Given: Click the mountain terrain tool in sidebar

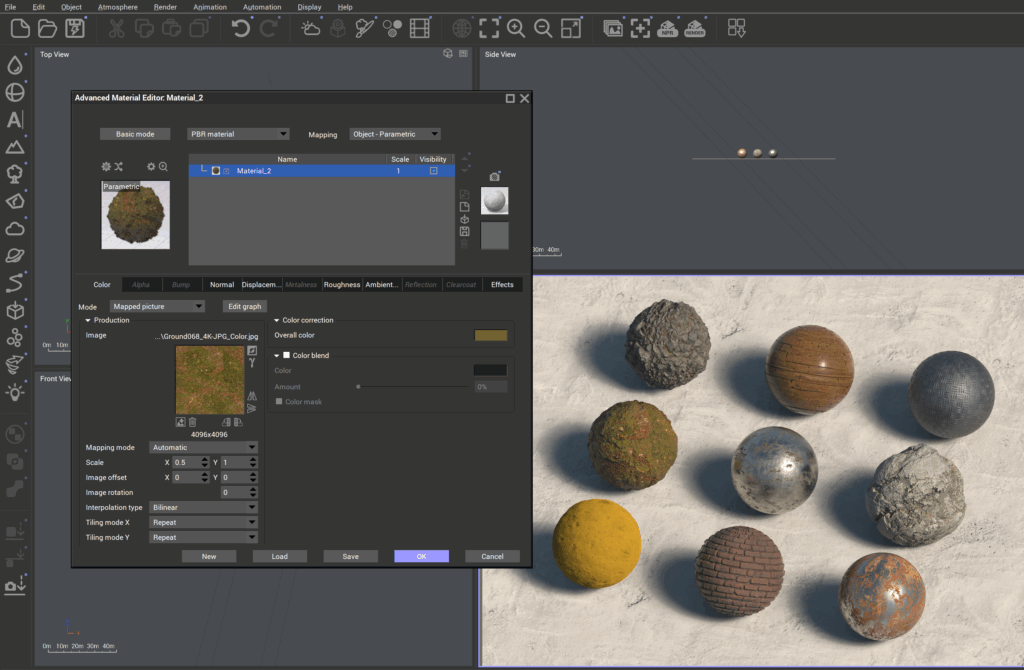Looking at the screenshot, I should [x=15, y=147].
